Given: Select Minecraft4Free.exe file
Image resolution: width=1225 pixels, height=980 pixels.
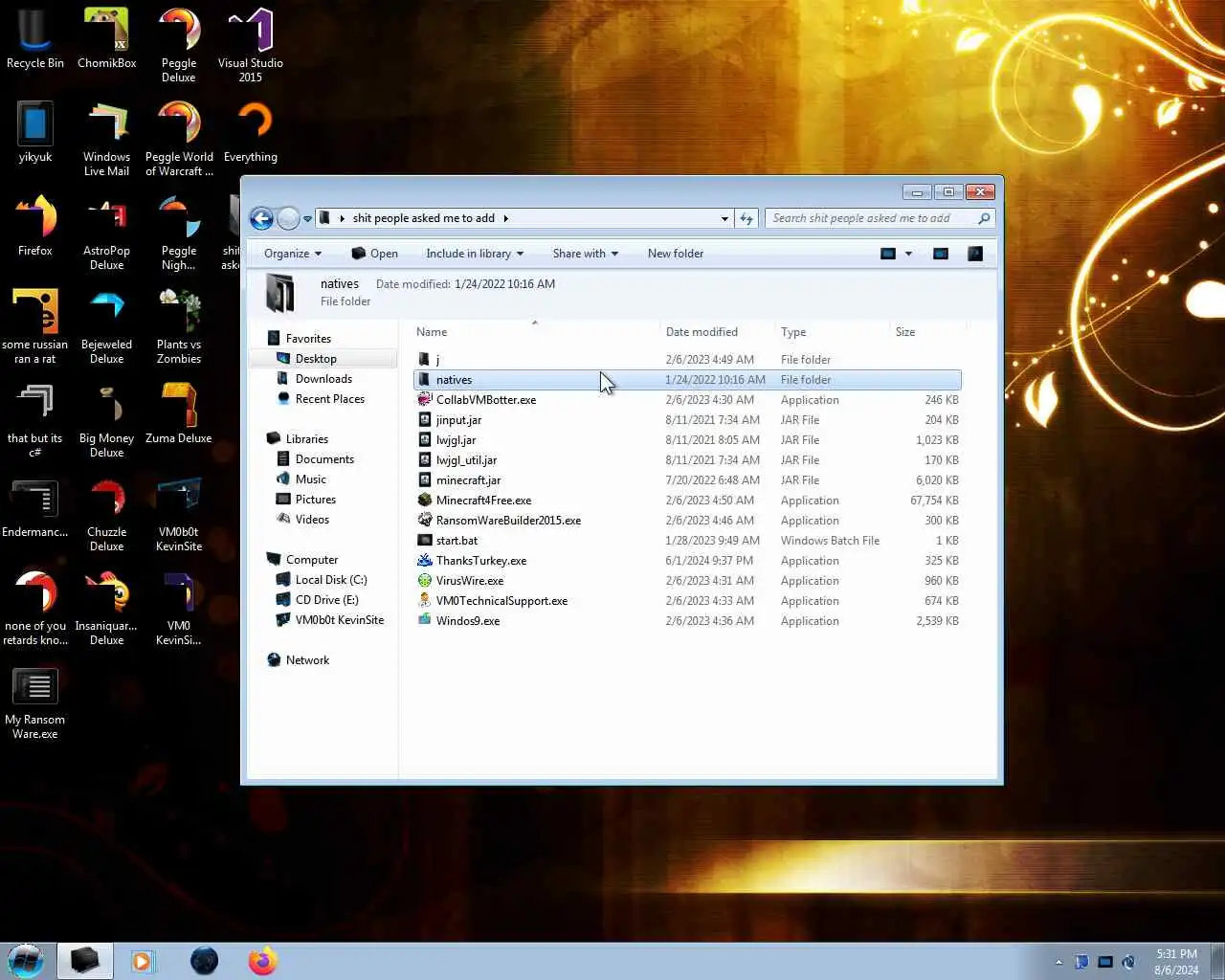Looking at the screenshot, I should [687, 501].
